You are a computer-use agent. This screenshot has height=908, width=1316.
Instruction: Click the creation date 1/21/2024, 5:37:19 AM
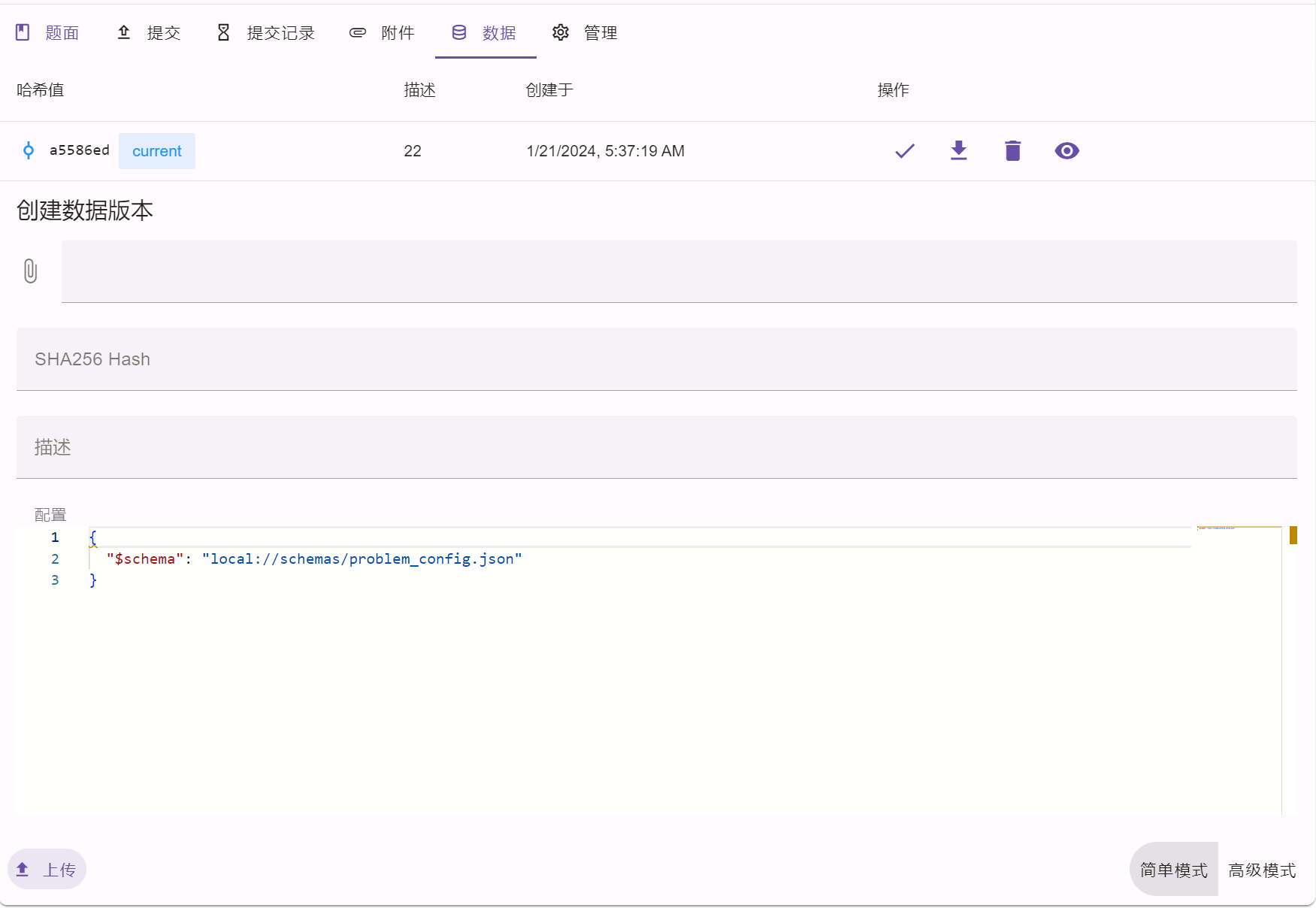(606, 151)
